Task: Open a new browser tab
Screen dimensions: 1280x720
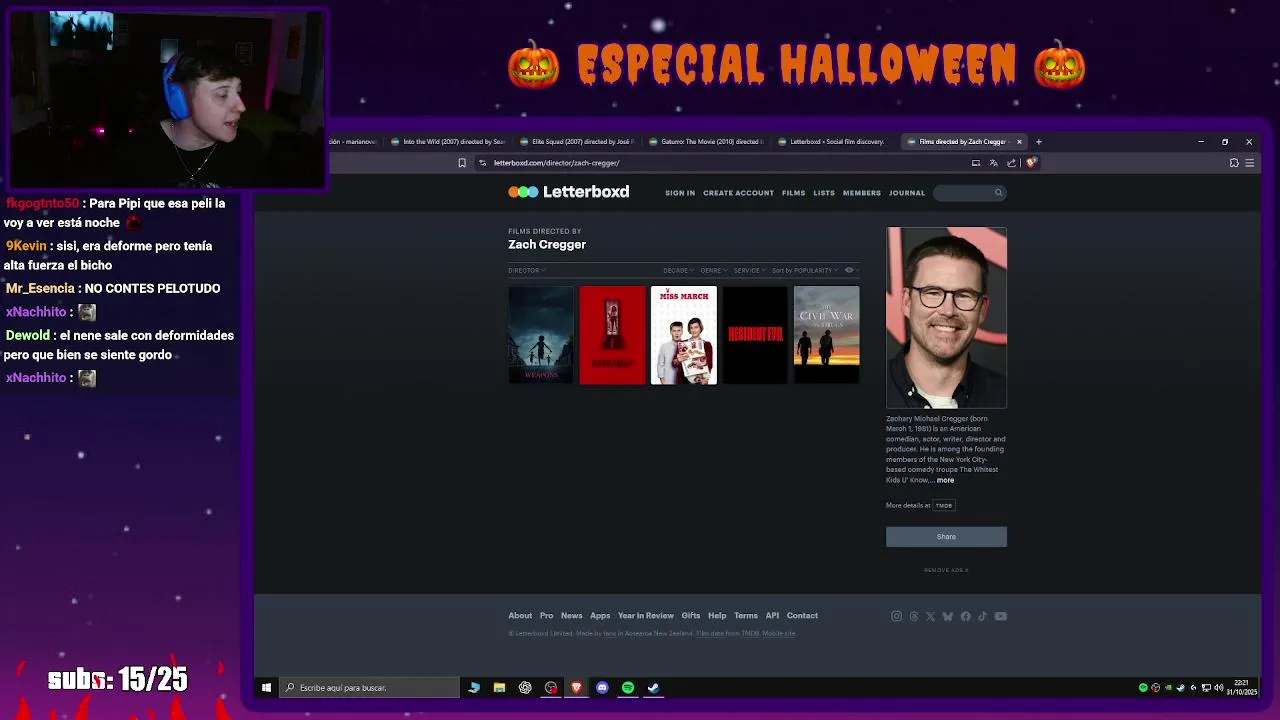Action: click(1038, 142)
